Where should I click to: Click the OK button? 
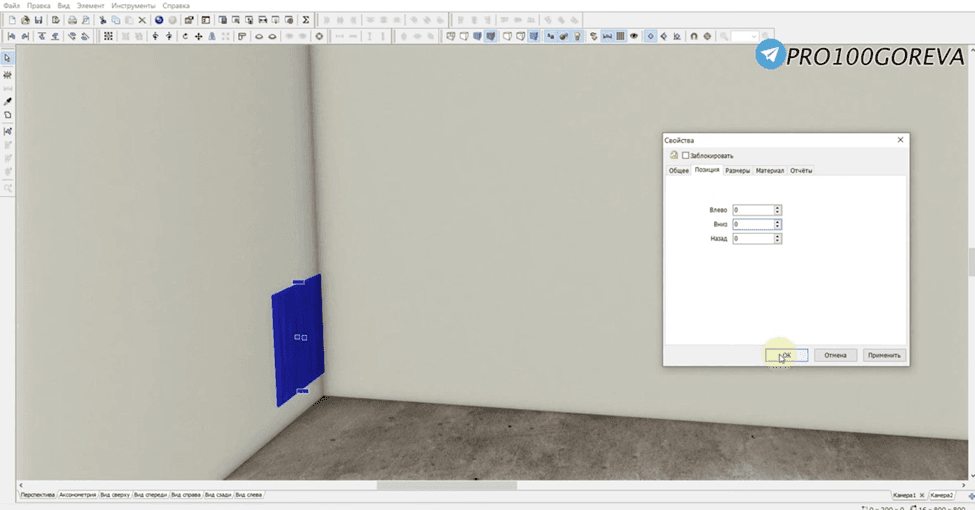787,355
